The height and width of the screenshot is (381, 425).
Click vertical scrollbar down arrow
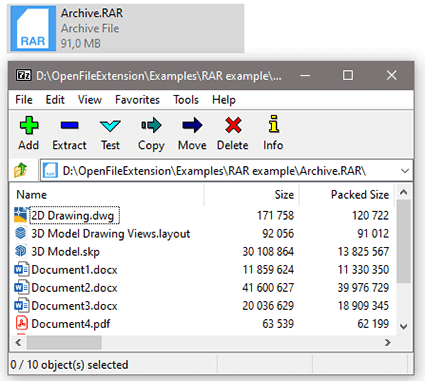pyautogui.click(x=404, y=326)
